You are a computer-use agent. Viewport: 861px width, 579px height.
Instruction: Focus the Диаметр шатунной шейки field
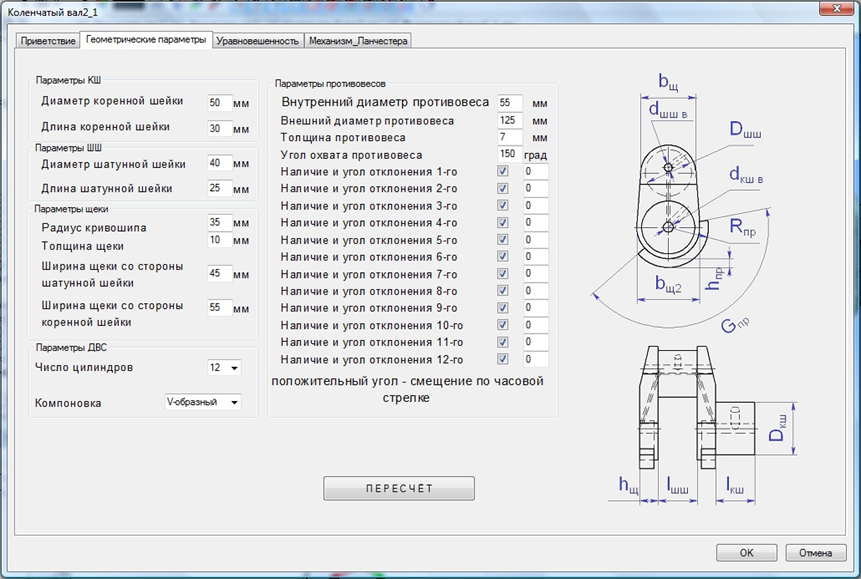[x=220, y=163]
